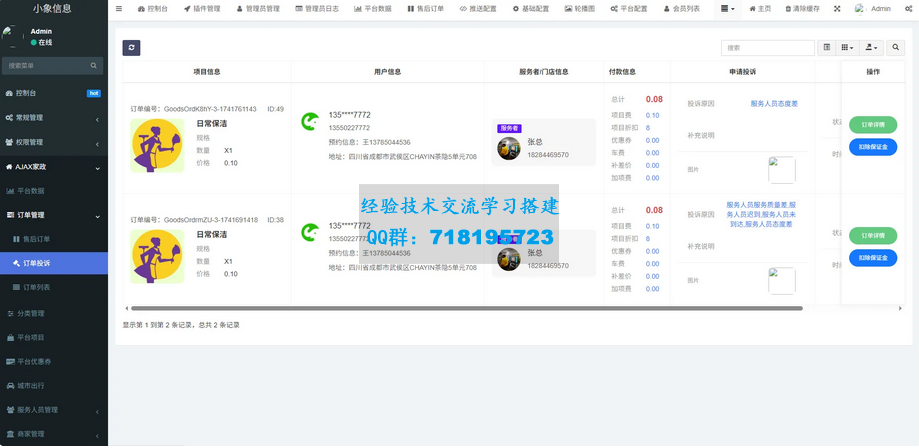Open the 管理员日志 tab
Image resolution: width=919 pixels, height=448 pixels.
(x=317, y=9)
